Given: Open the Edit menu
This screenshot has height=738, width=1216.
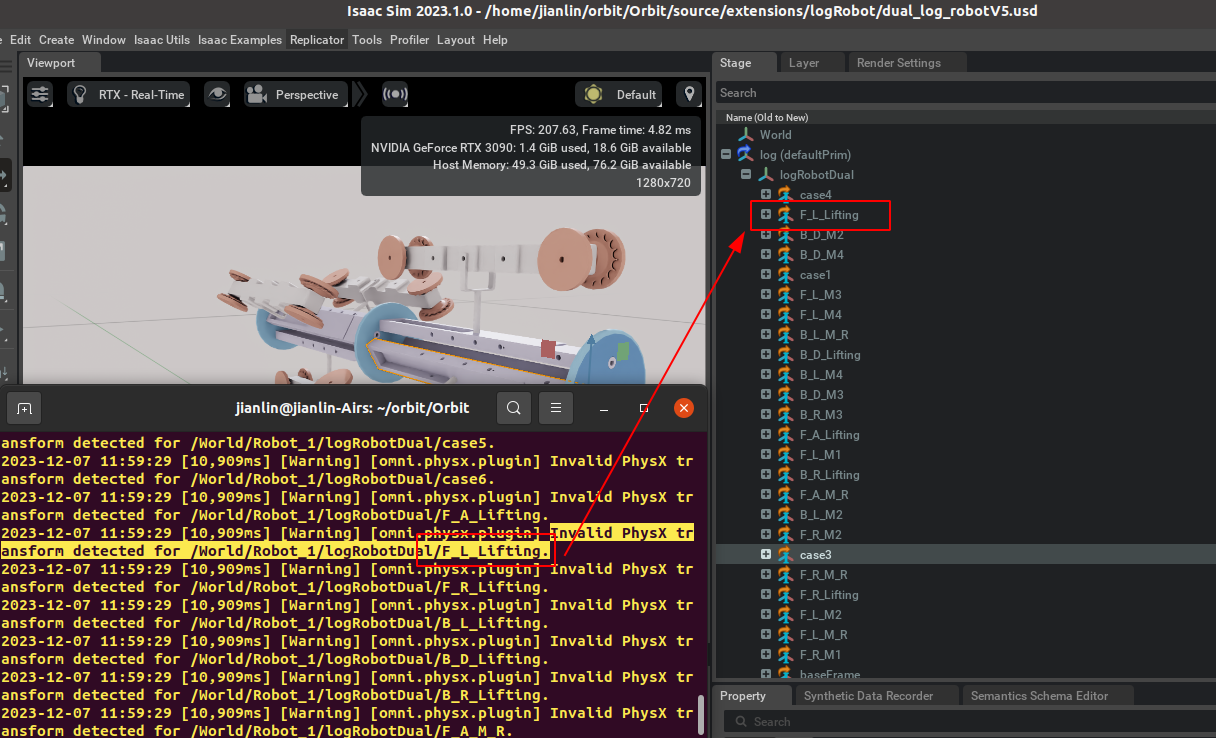Looking at the screenshot, I should click(x=20, y=40).
